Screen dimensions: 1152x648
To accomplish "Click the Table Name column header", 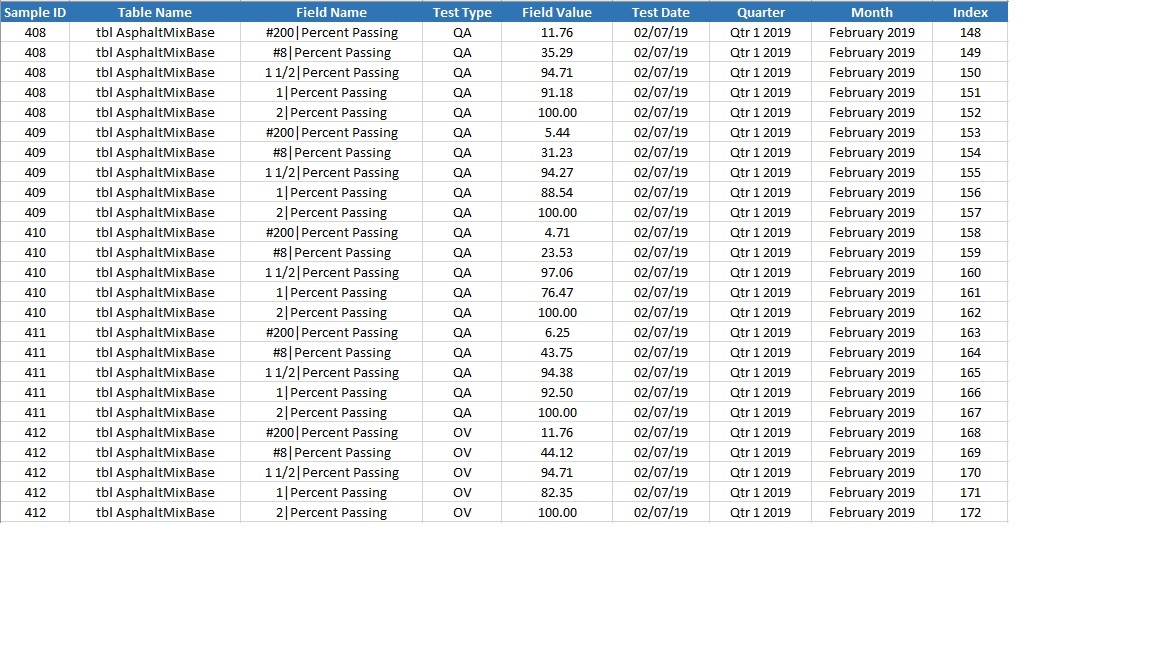I will (155, 12).
